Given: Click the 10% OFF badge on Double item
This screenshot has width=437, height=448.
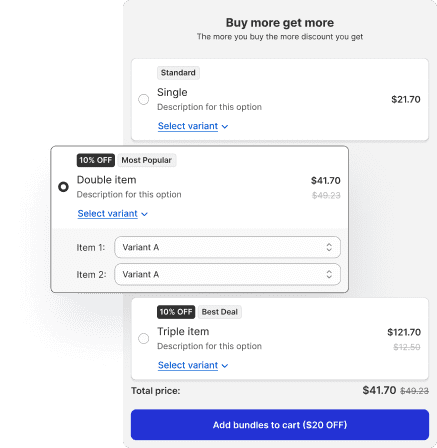Looking at the screenshot, I should click(96, 160).
